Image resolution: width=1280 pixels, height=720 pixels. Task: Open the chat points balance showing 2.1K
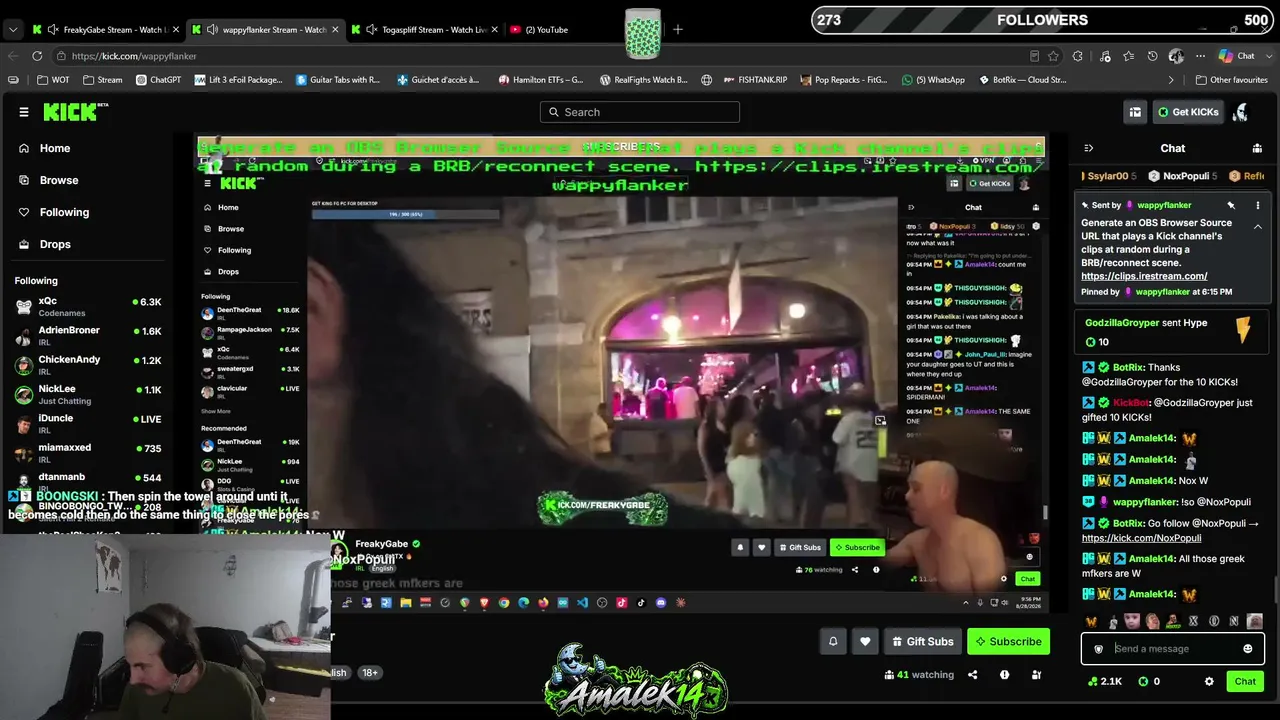pos(1105,681)
